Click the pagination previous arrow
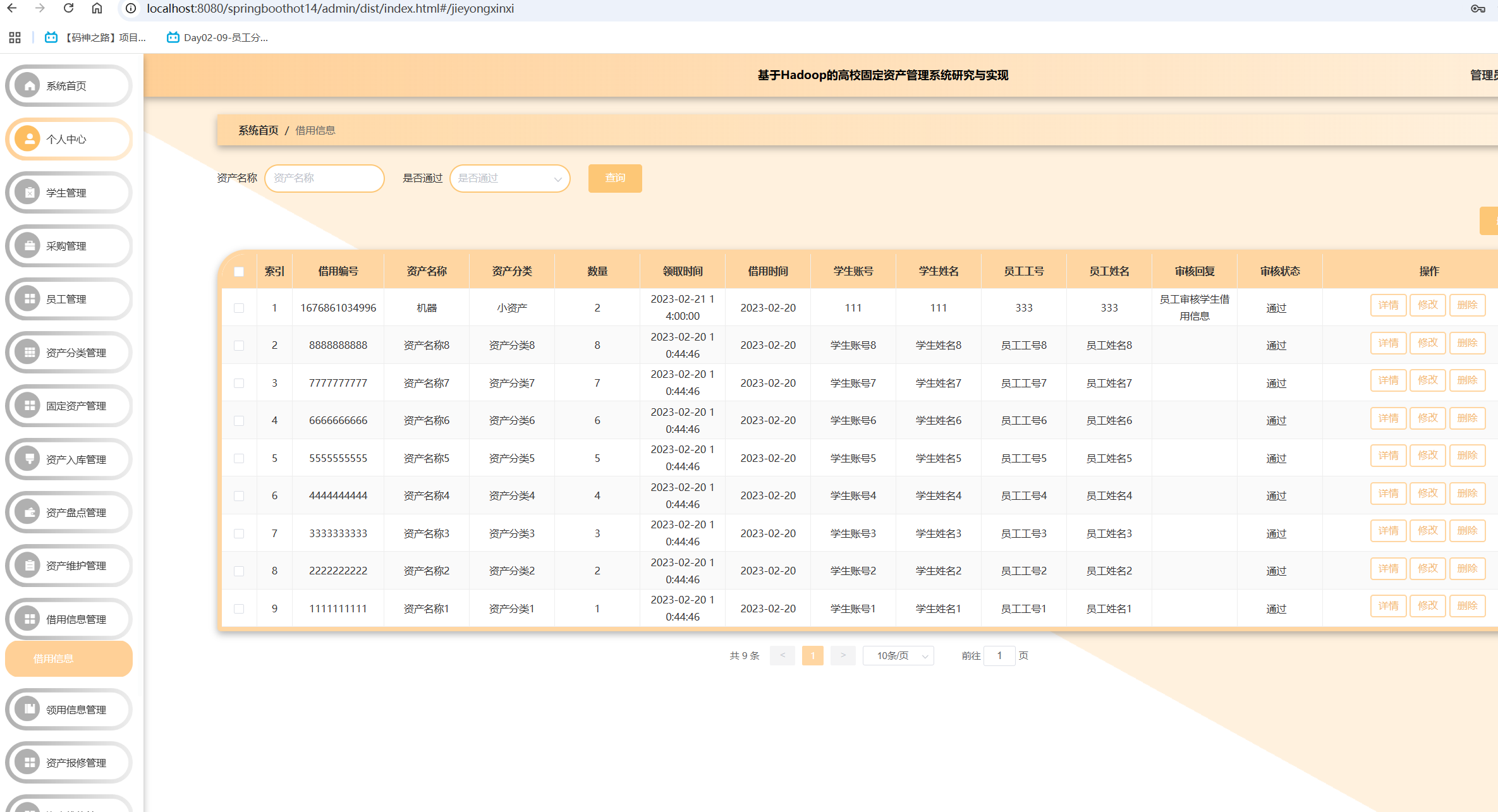Image resolution: width=1498 pixels, height=812 pixels. pyautogui.click(x=782, y=655)
